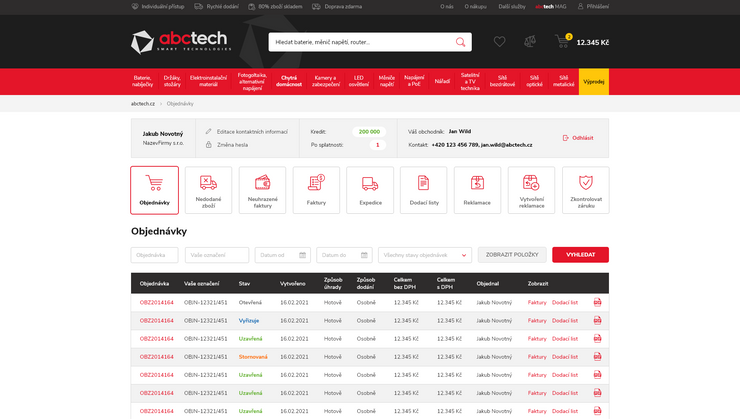Click the ZOBRAZIT POLOŽKY button
740x419 pixels.
(512, 255)
